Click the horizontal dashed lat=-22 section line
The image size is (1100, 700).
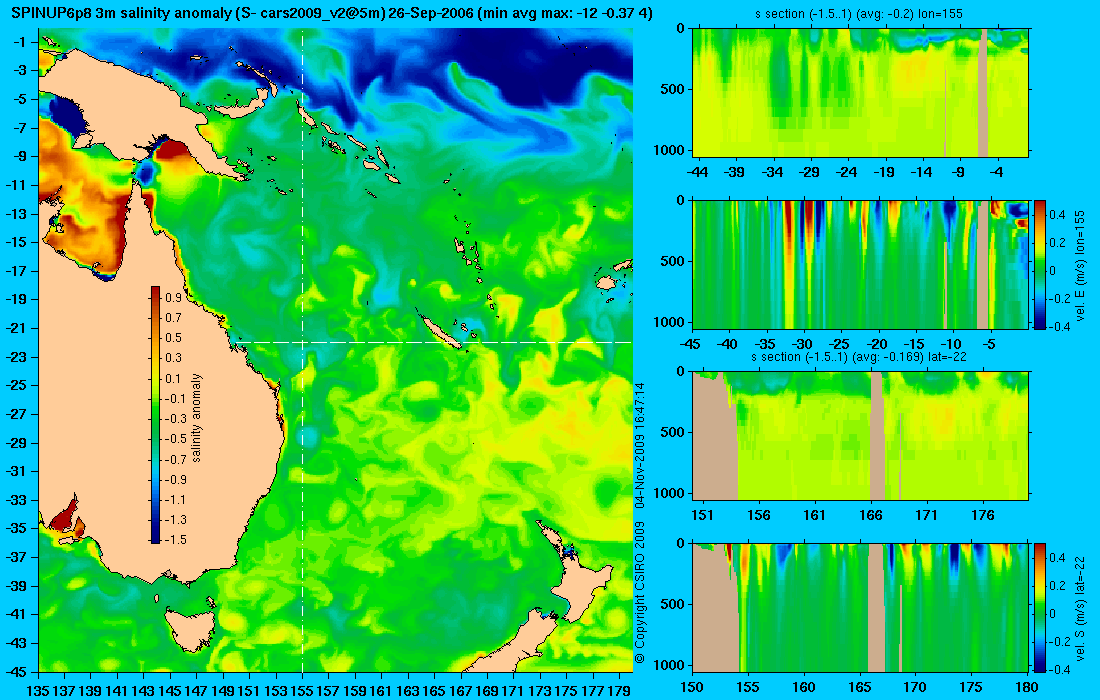(x=433, y=342)
